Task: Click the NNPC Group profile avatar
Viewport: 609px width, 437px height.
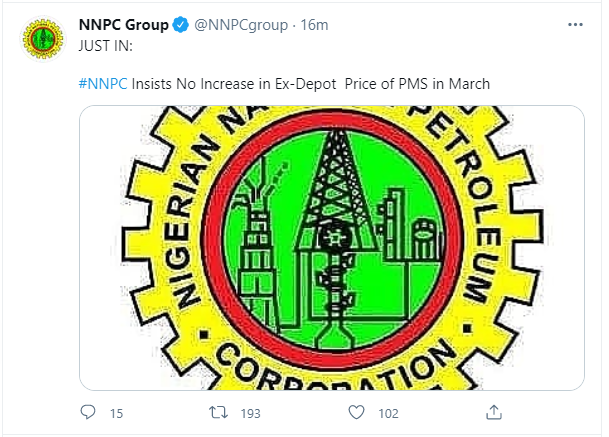Action: [41, 39]
